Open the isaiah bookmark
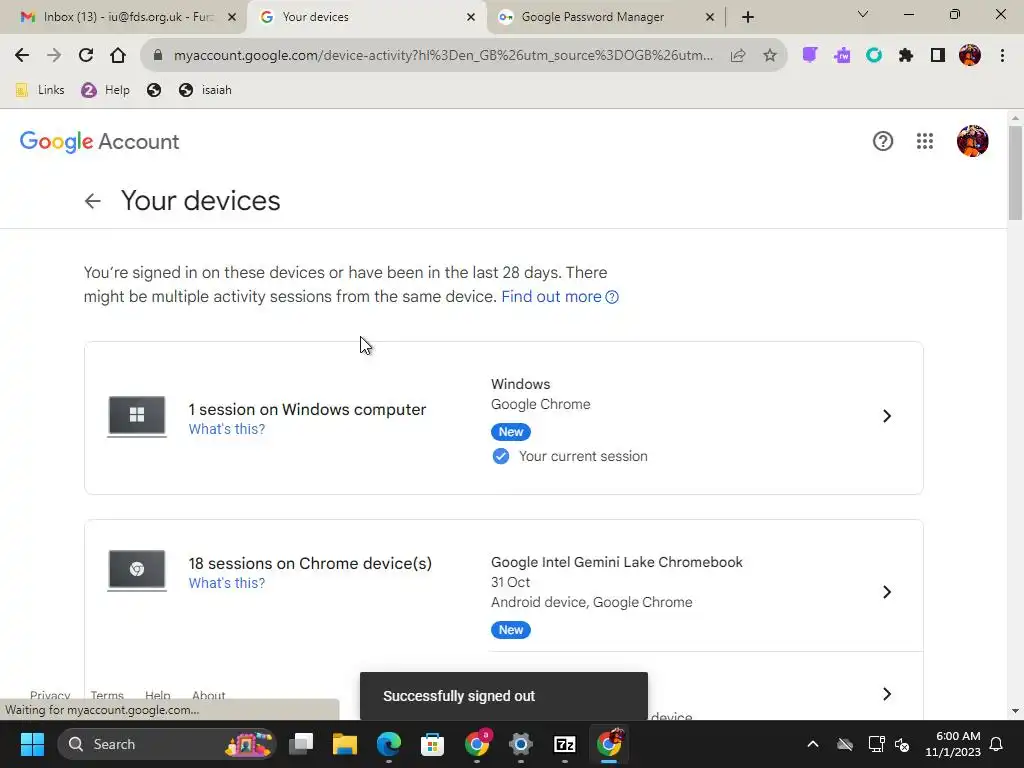1024x768 pixels. (x=206, y=90)
